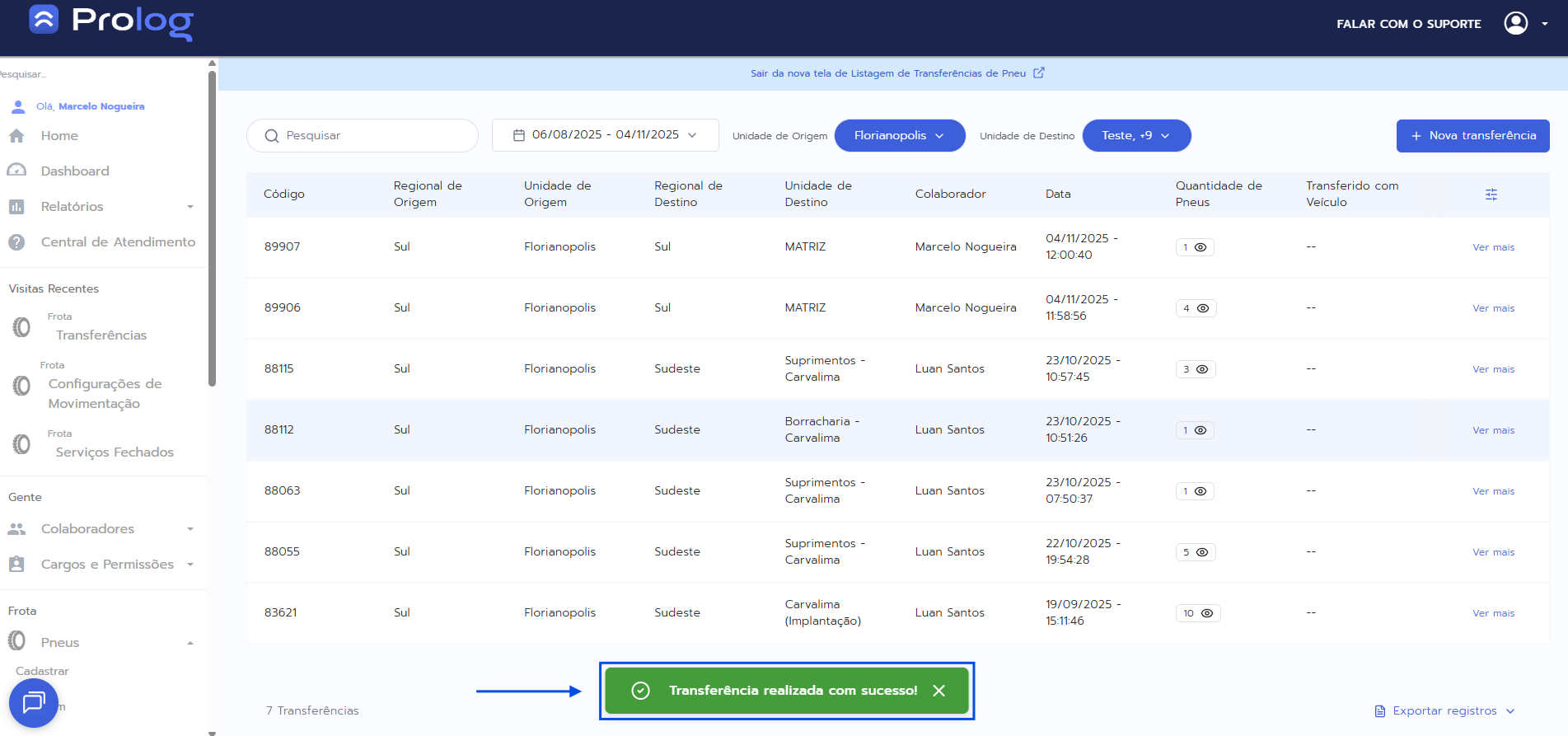
Task: Click the Home sidebar icon
Action: click(16, 136)
